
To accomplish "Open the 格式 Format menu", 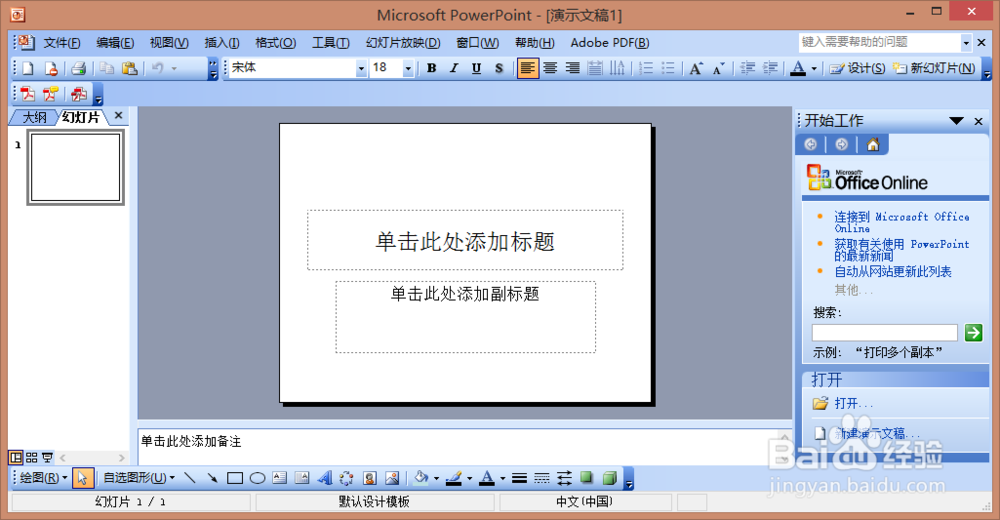I will click(276, 43).
